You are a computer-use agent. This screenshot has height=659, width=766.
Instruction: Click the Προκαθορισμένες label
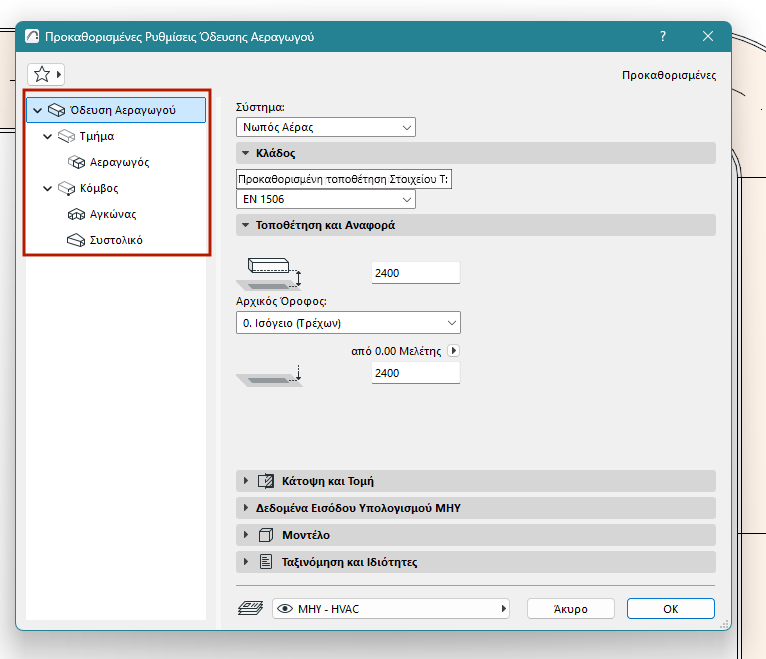click(669, 75)
